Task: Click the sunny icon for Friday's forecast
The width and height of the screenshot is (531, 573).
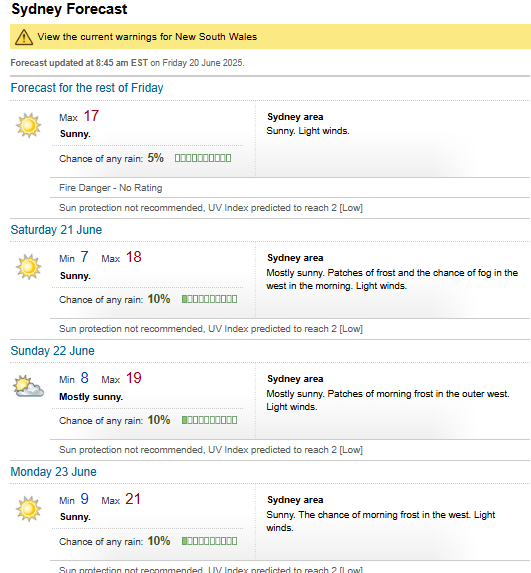Action: [29, 125]
